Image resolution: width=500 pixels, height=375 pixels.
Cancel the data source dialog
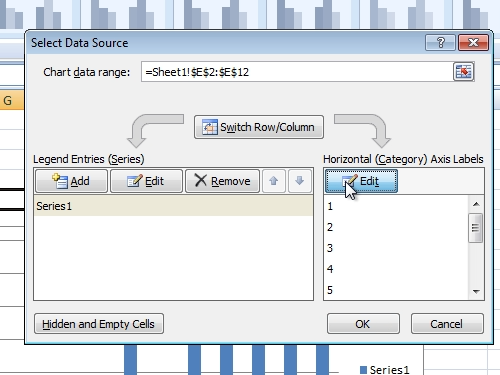pos(447,324)
